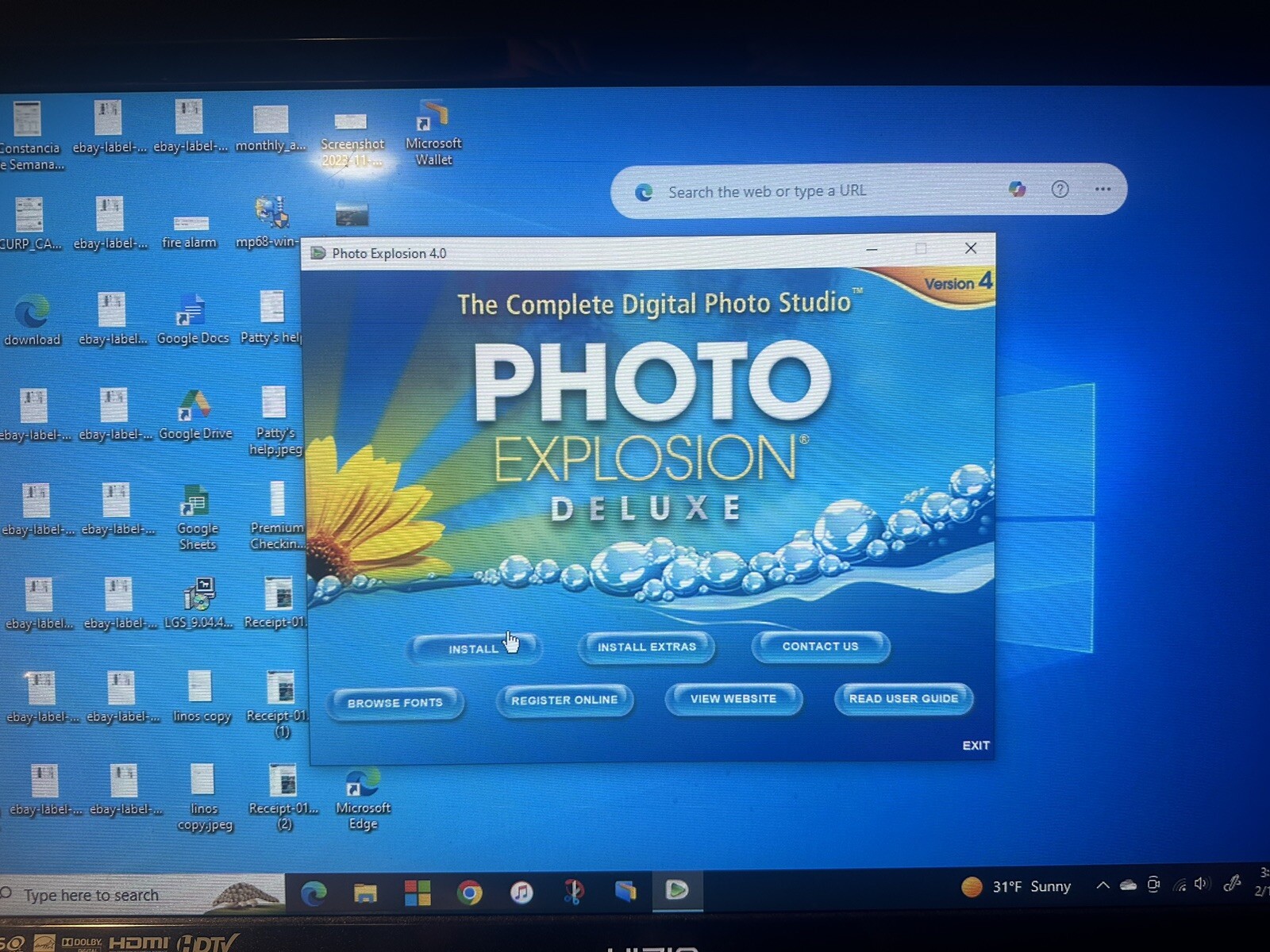Select the Receipt-01 (2) desktop file

(x=283, y=797)
